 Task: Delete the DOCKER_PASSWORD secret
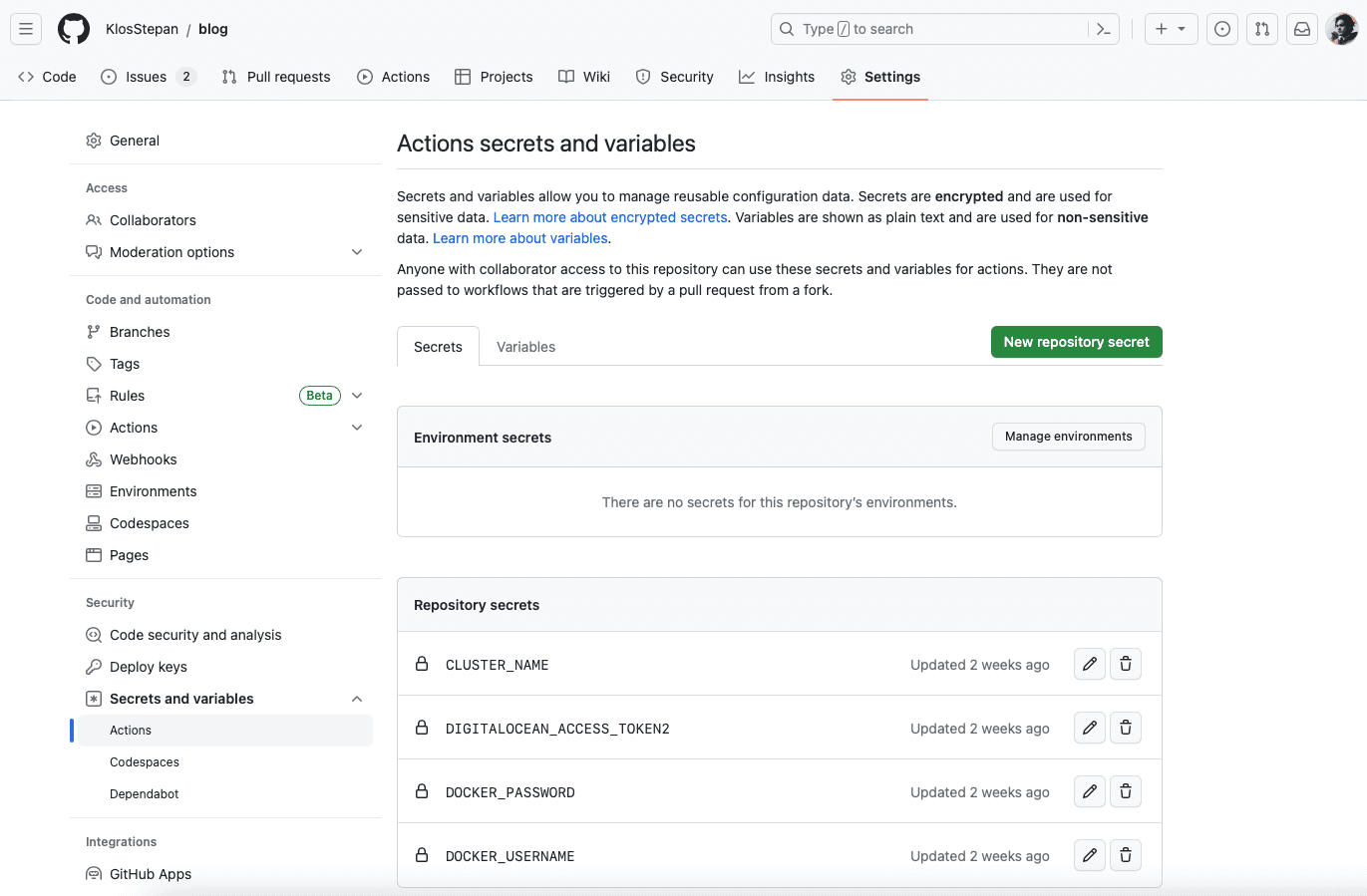(1126, 791)
